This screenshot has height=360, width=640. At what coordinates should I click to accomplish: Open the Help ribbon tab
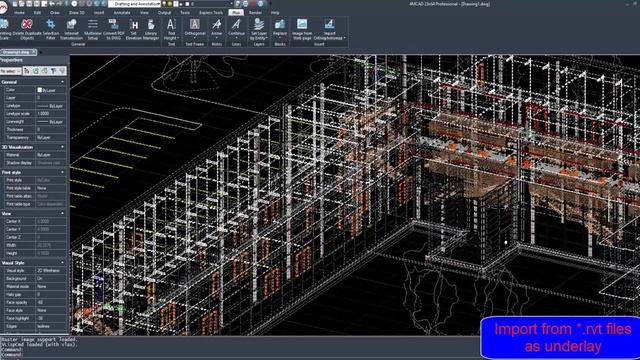pyautogui.click(x=275, y=13)
